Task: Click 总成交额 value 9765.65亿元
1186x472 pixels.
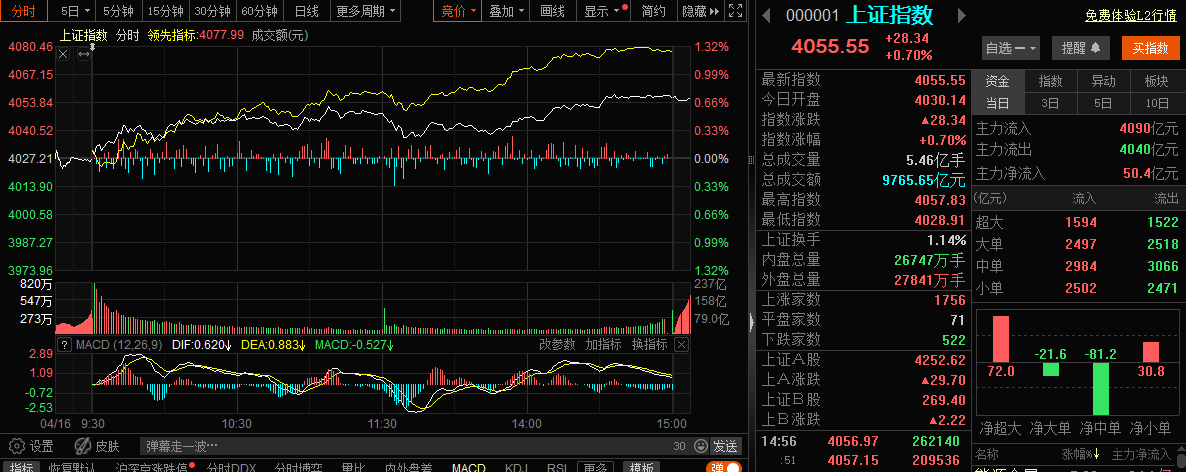Action: pyautogui.click(x=924, y=180)
